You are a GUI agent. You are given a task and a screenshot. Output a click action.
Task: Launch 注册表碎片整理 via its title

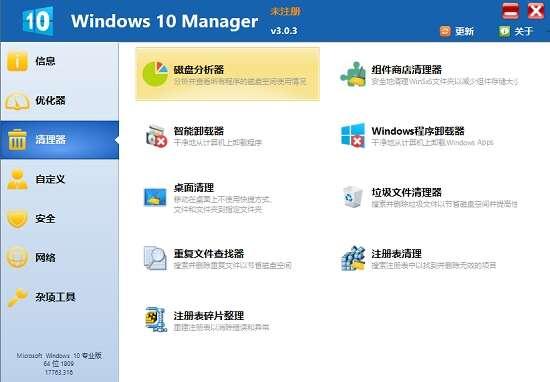pos(209,315)
